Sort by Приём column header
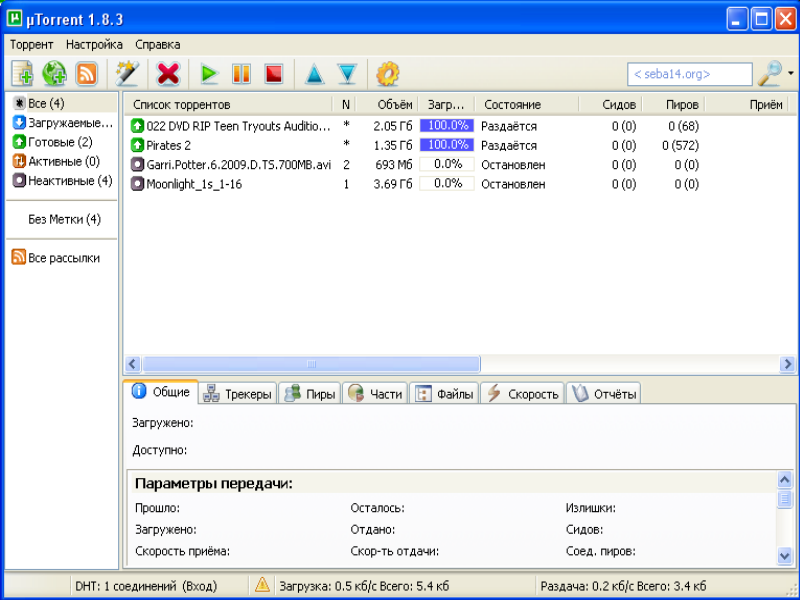 (747, 105)
